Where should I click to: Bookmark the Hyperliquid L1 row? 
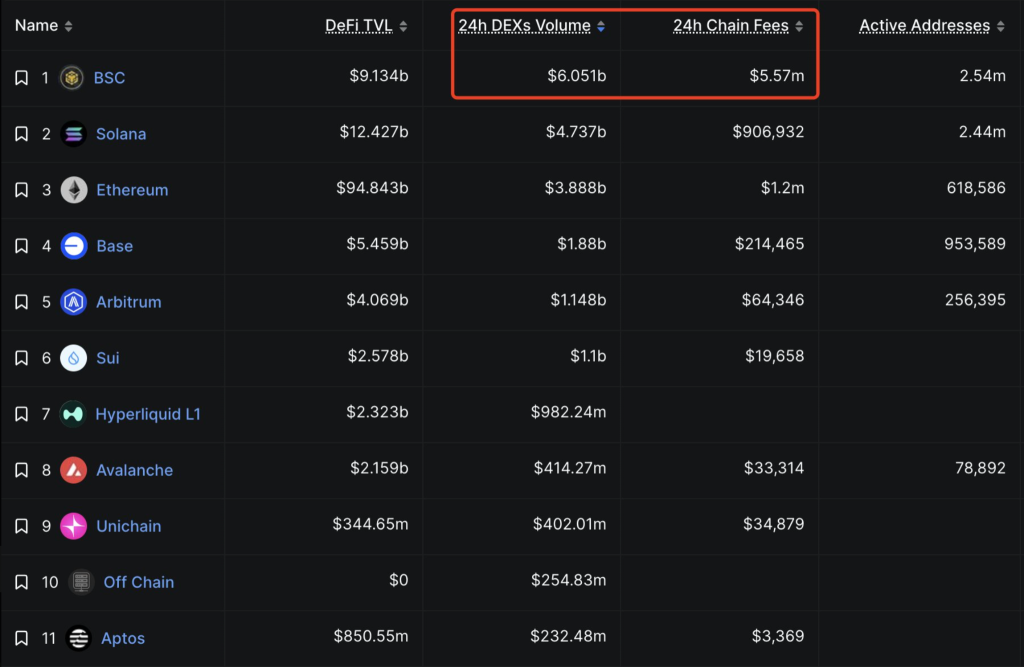[21, 414]
